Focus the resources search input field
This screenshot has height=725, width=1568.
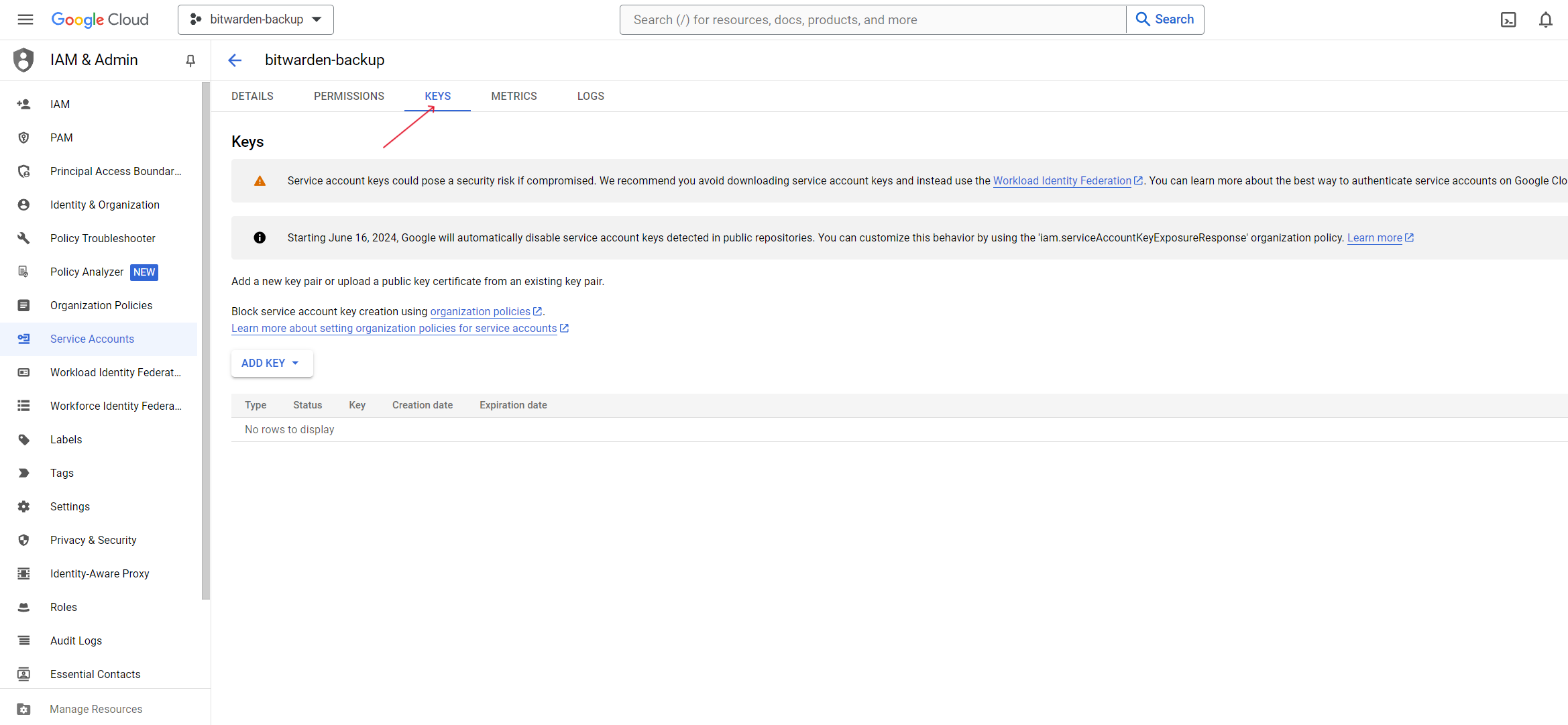[x=872, y=19]
